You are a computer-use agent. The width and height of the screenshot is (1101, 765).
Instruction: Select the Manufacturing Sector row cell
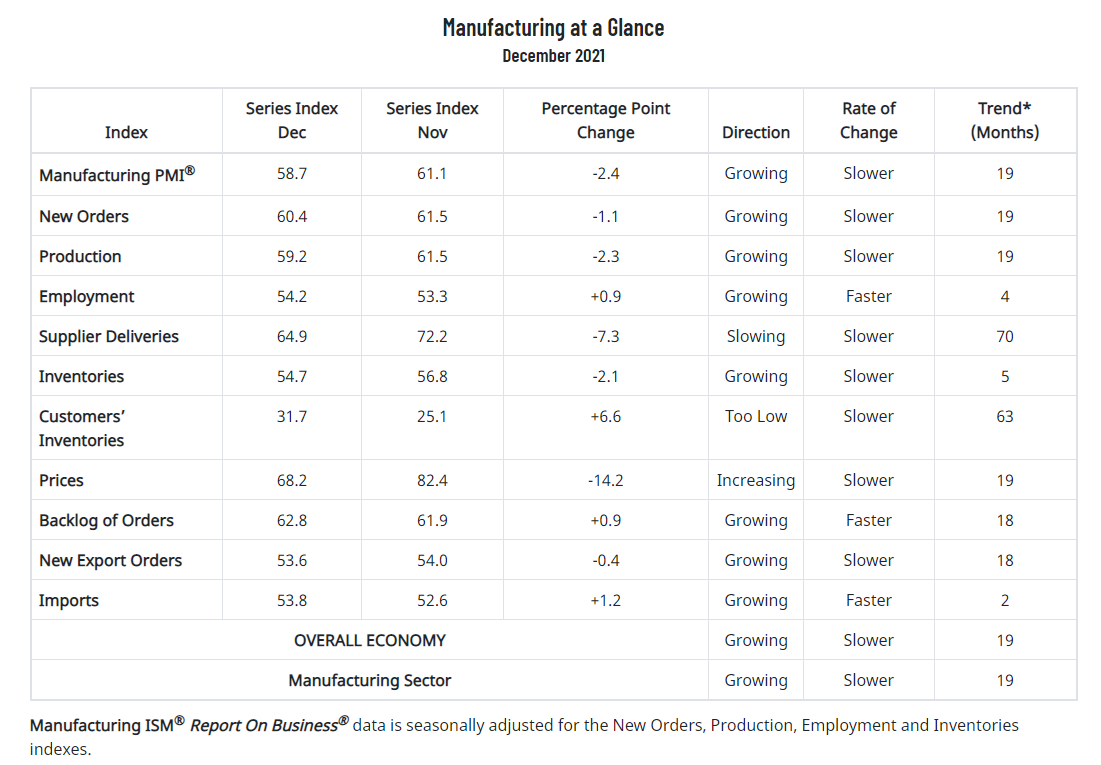click(x=370, y=680)
